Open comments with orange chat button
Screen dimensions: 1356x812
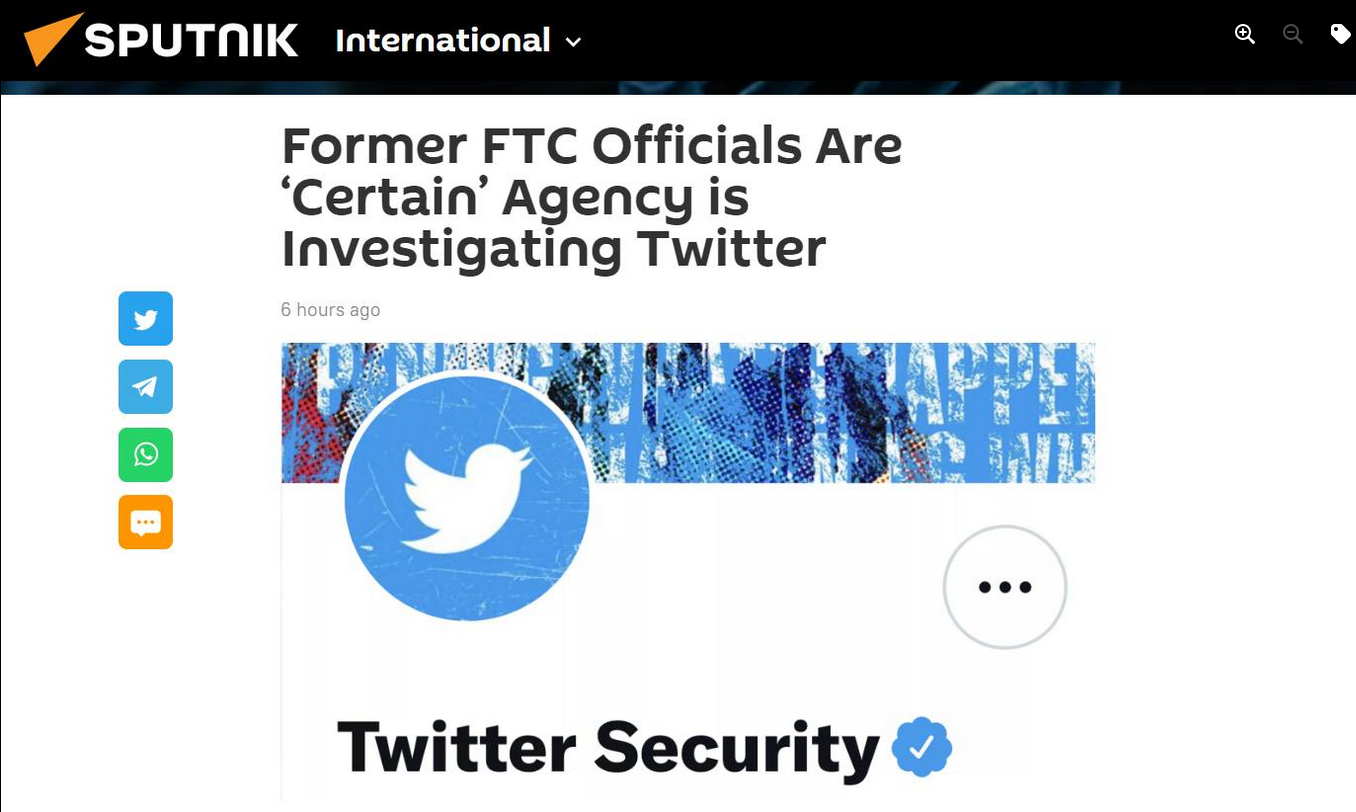point(146,522)
